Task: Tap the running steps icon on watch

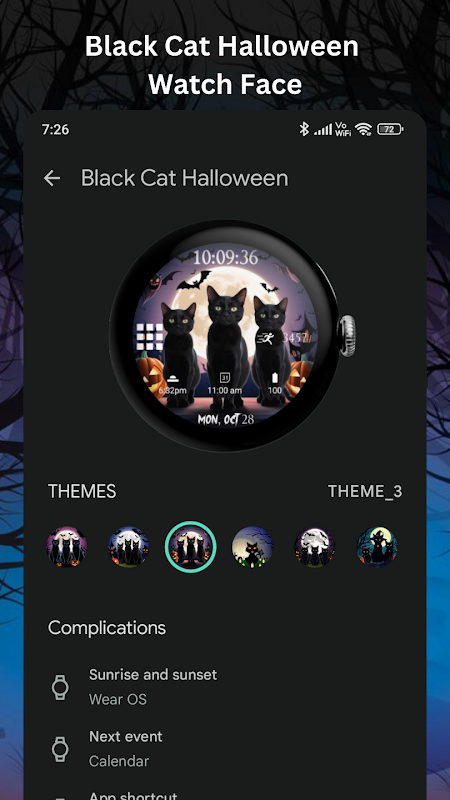Action: tap(265, 337)
